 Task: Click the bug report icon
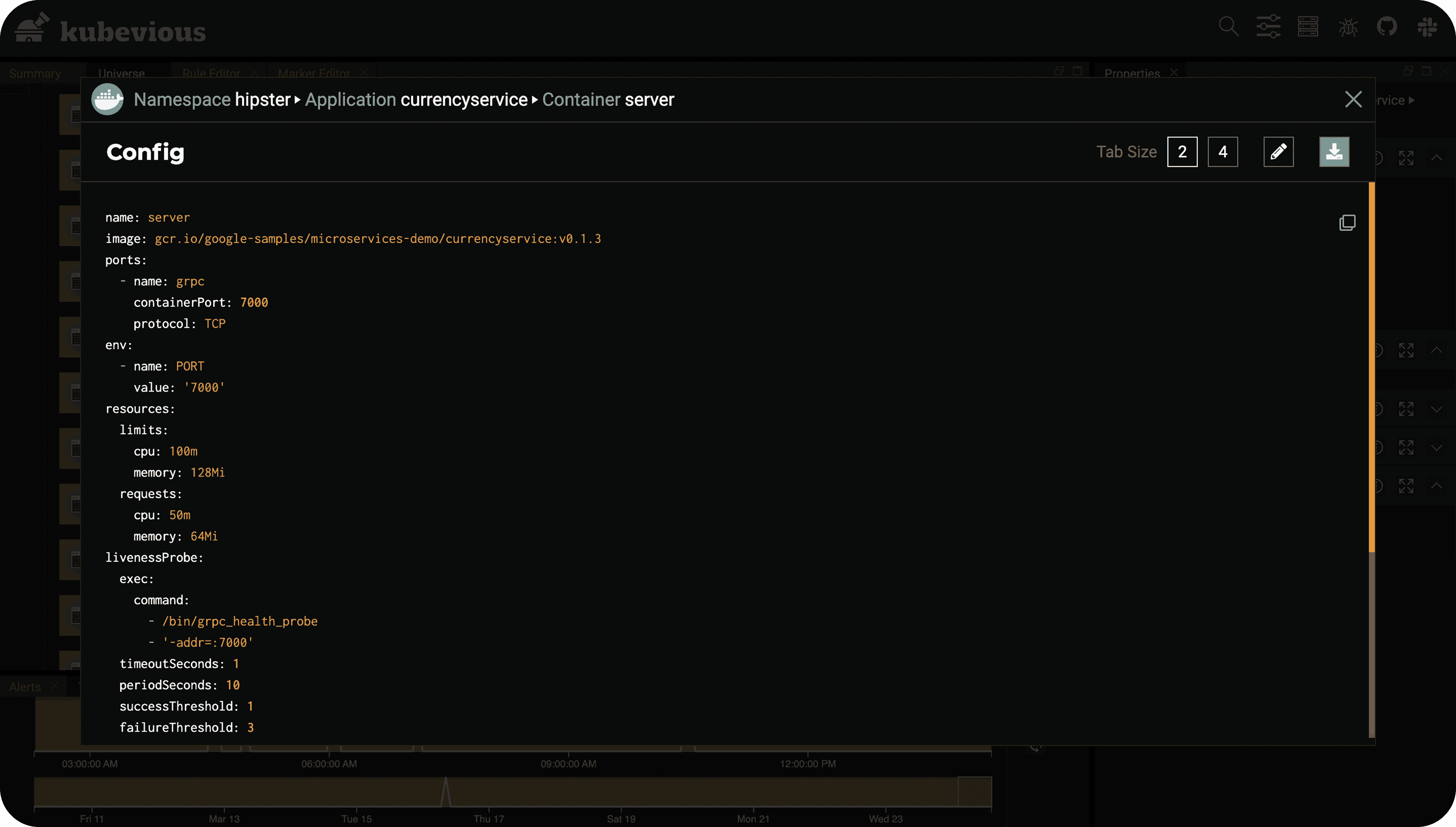pyautogui.click(x=1348, y=27)
